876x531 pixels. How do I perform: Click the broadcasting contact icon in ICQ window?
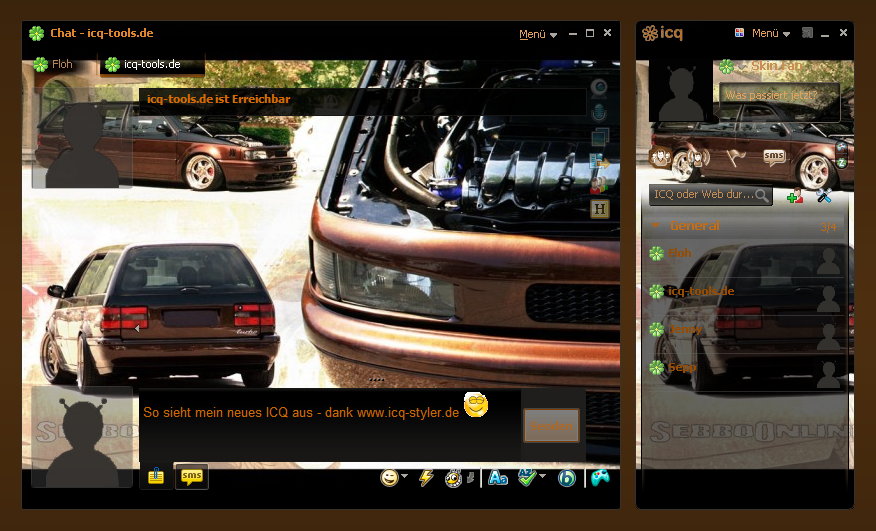pos(698,158)
